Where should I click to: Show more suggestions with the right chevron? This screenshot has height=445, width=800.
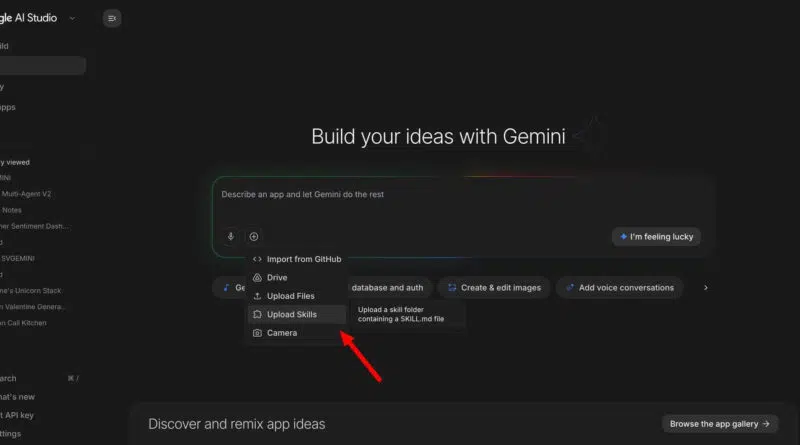pyautogui.click(x=706, y=288)
